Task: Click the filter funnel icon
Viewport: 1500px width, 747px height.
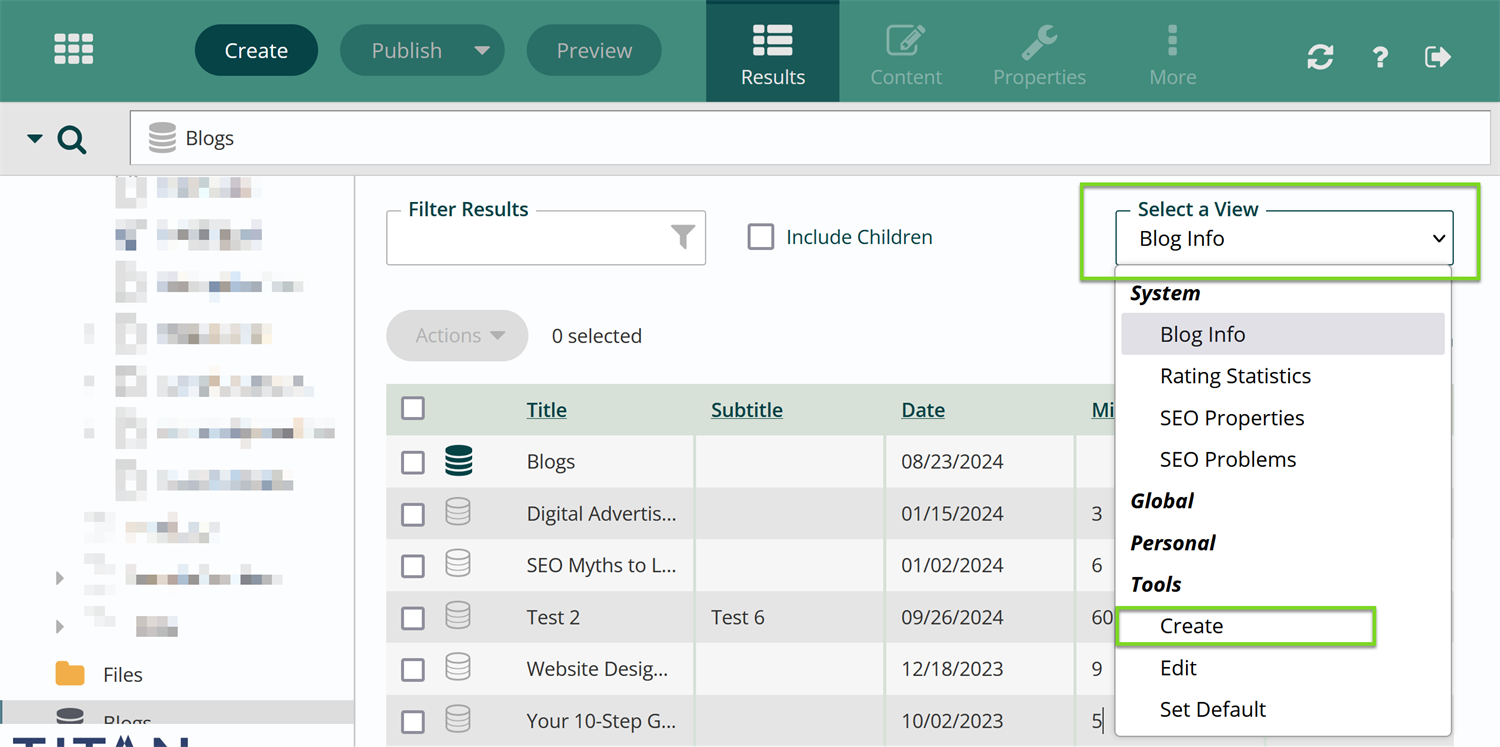Action: point(683,237)
